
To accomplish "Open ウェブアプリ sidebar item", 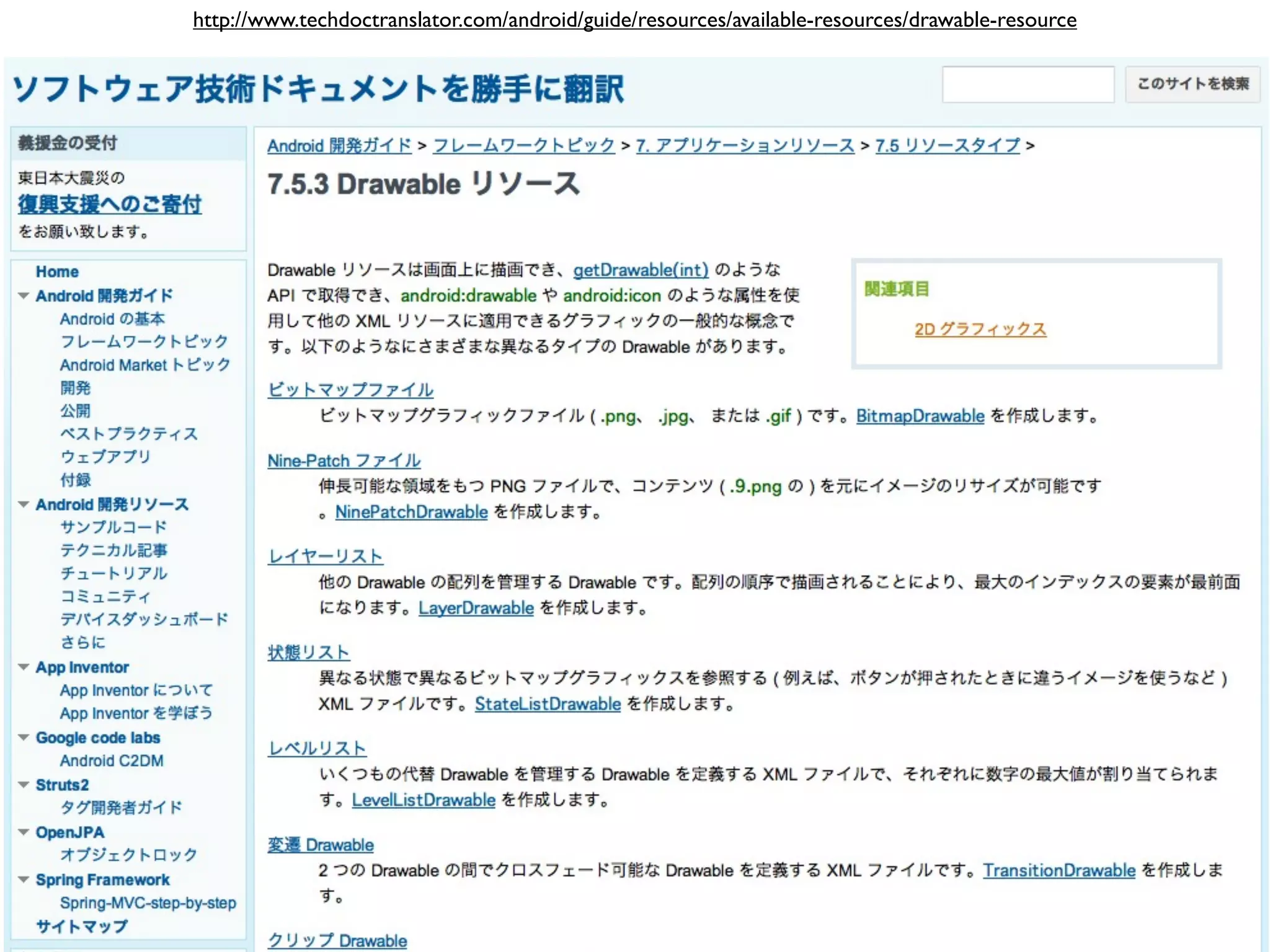I will tap(105, 457).
